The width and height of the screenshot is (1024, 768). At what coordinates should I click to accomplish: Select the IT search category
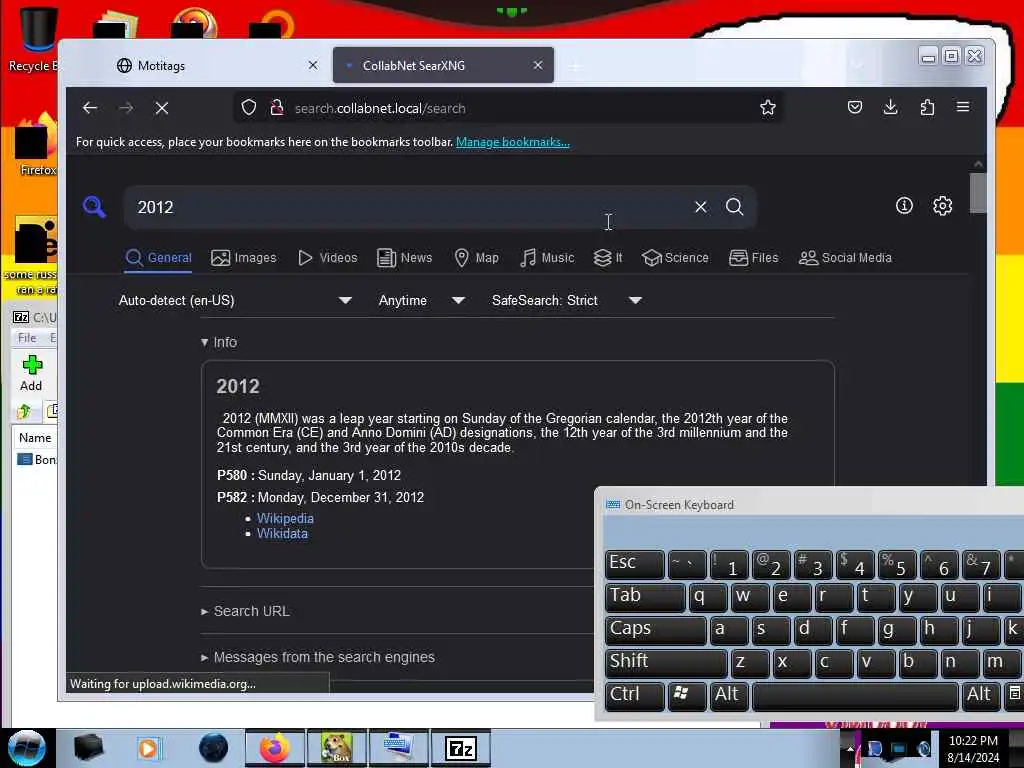coord(608,258)
